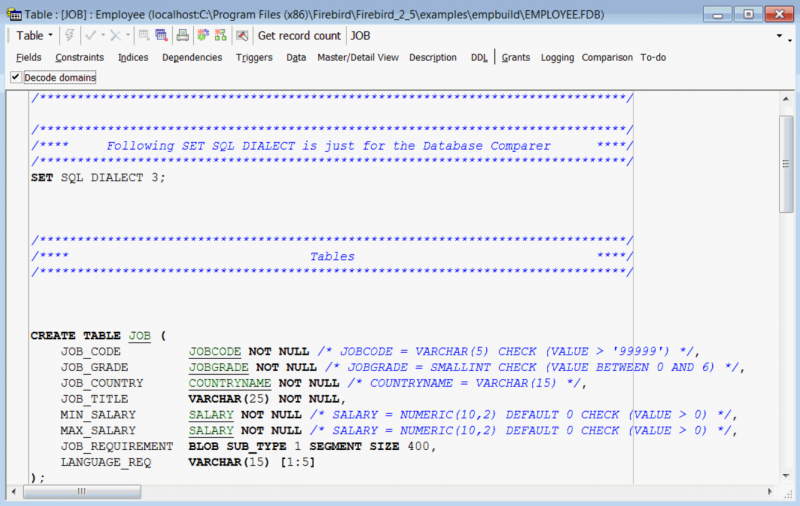The image size is (800, 506).
Task: Click the toolbar drag handle grip
Action: [9, 36]
